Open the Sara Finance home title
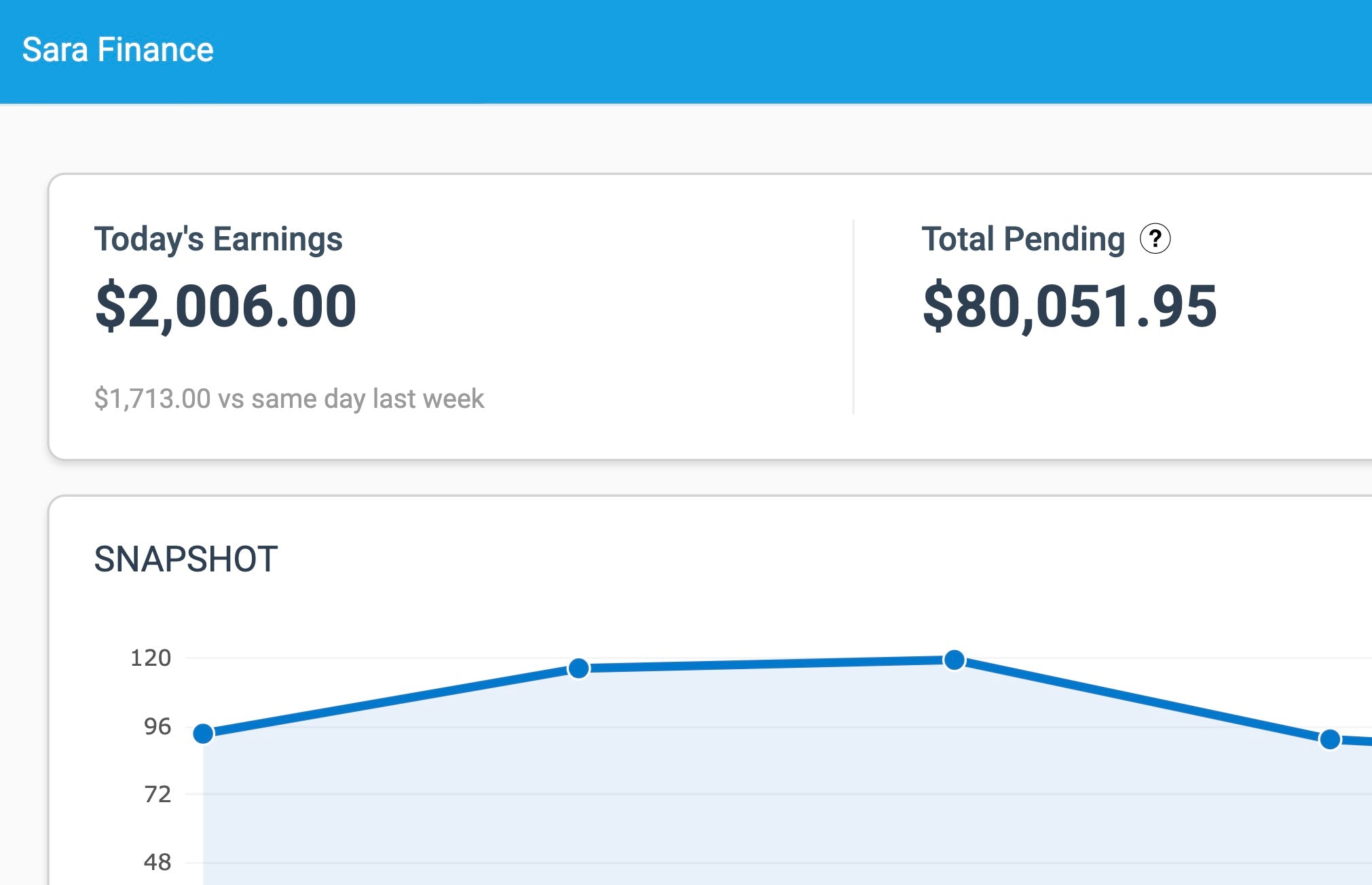Image resolution: width=1372 pixels, height=885 pixels. pyautogui.click(x=118, y=50)
